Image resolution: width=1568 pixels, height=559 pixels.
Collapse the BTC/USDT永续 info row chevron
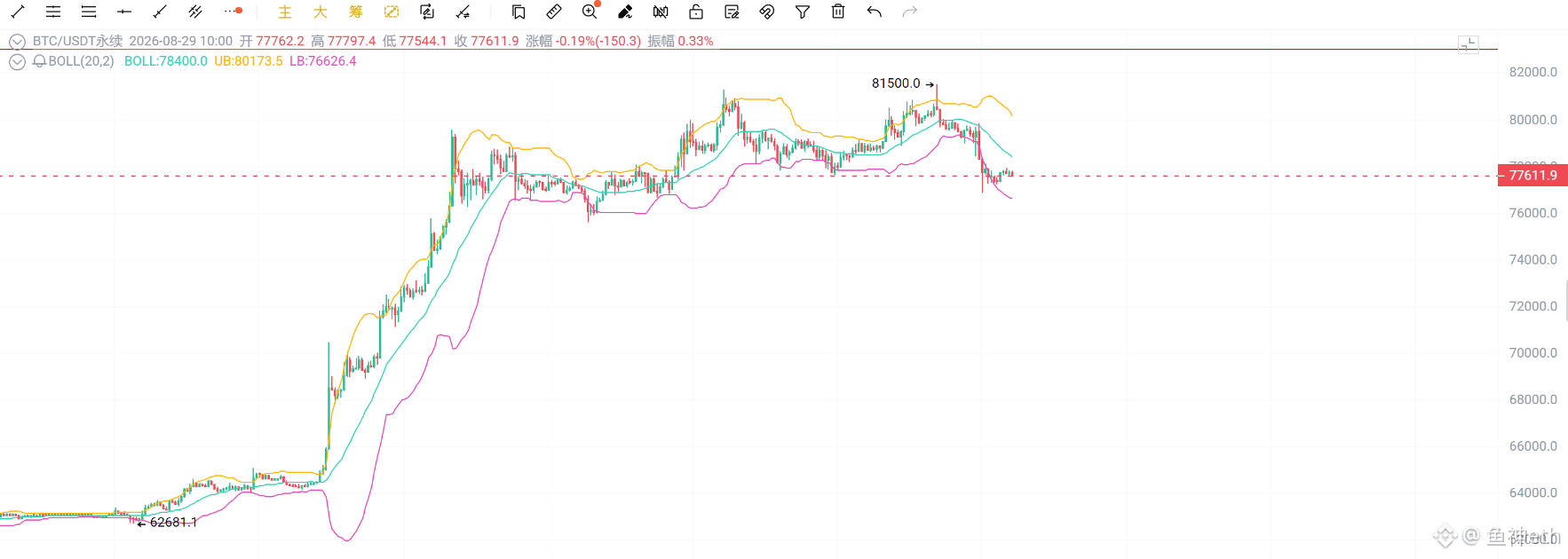click(x=17, y=42)
